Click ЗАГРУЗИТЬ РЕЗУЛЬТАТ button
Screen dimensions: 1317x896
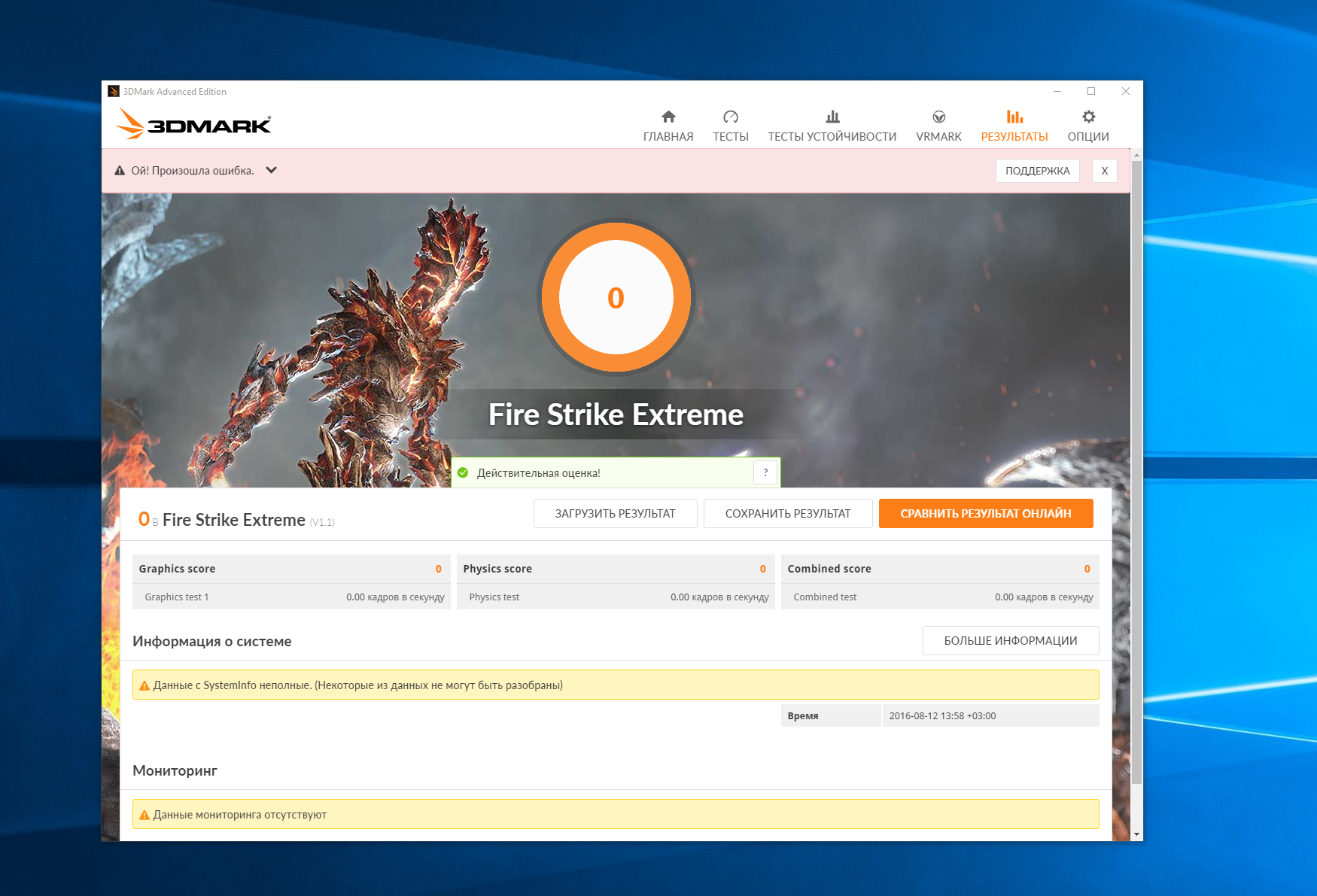[x=616, y=514]
